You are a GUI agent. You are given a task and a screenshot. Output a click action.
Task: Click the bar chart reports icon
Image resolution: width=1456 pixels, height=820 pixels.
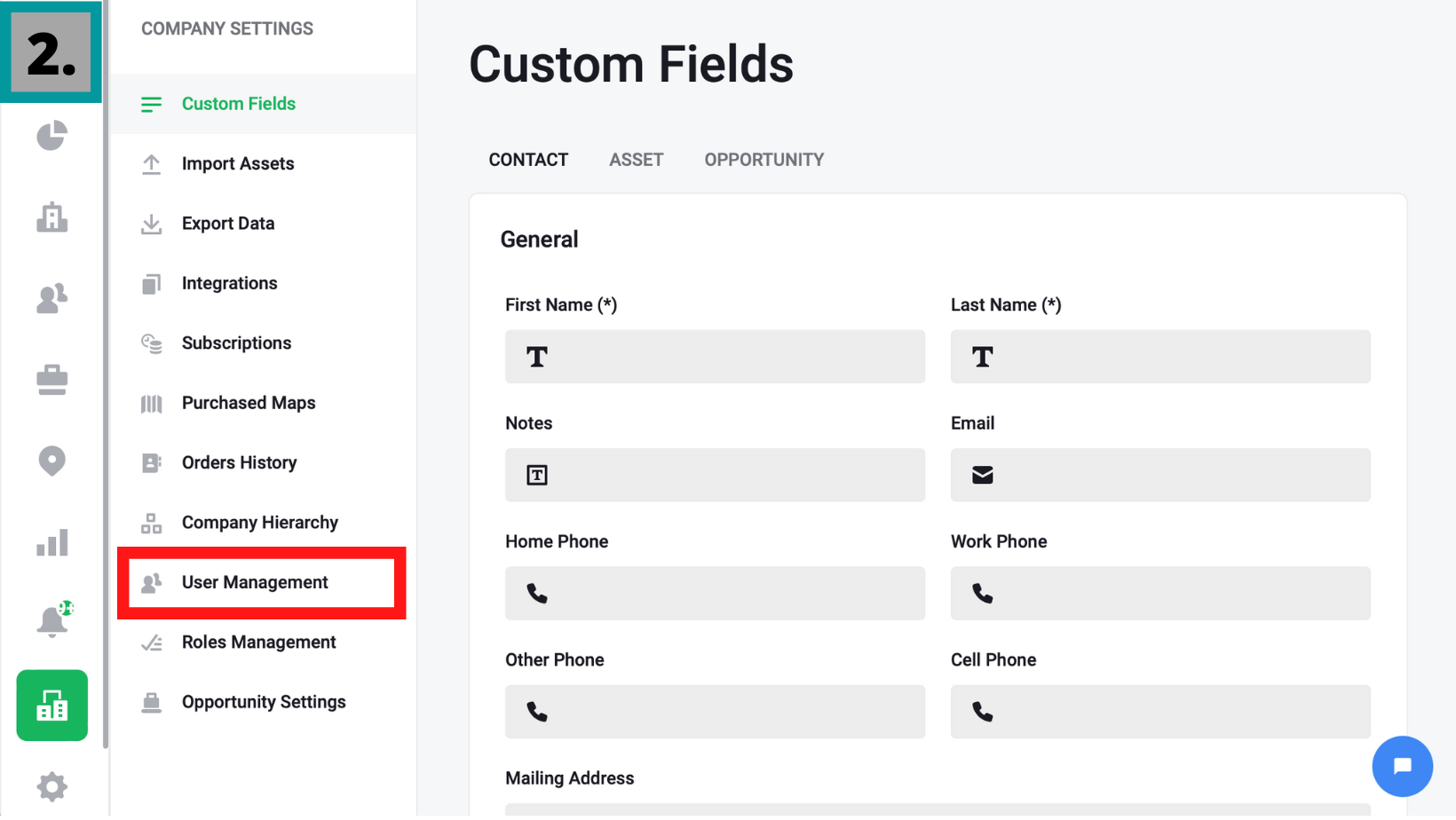click(51, 542)
